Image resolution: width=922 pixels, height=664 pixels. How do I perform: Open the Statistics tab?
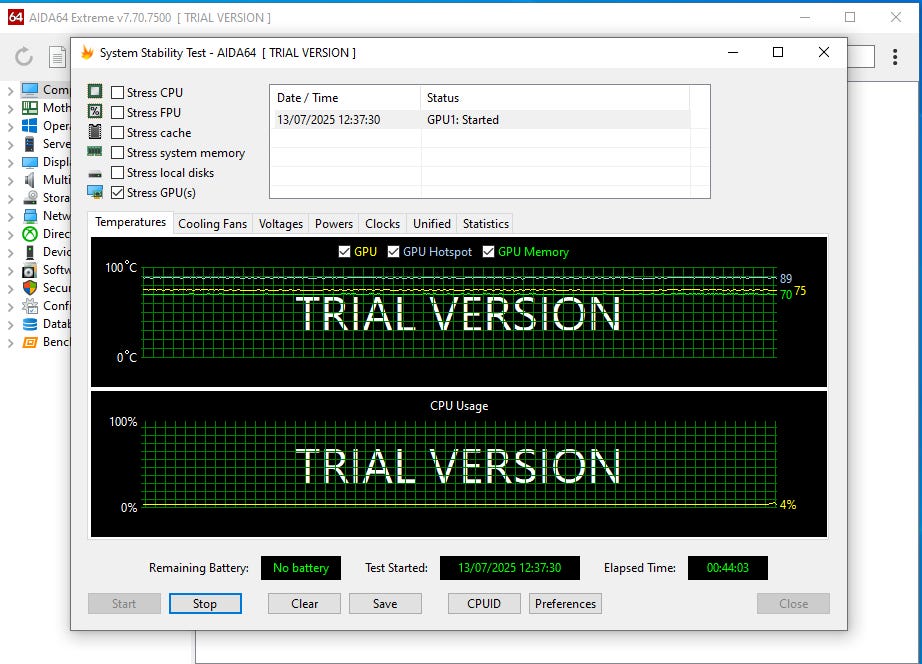pyautogui.click(x=486, y=224)
